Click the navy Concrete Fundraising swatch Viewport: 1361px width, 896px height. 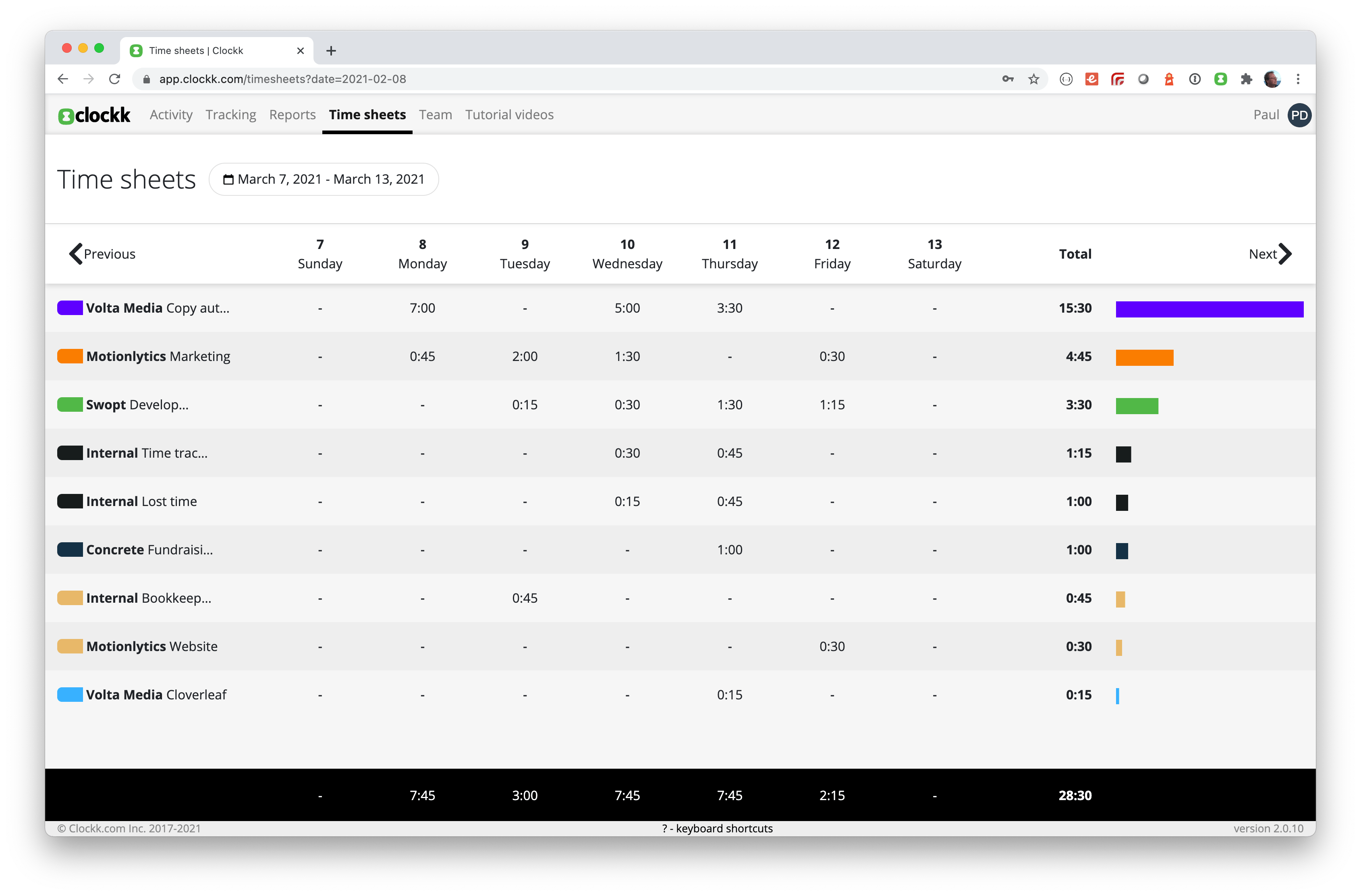click(x=70, y=550)
